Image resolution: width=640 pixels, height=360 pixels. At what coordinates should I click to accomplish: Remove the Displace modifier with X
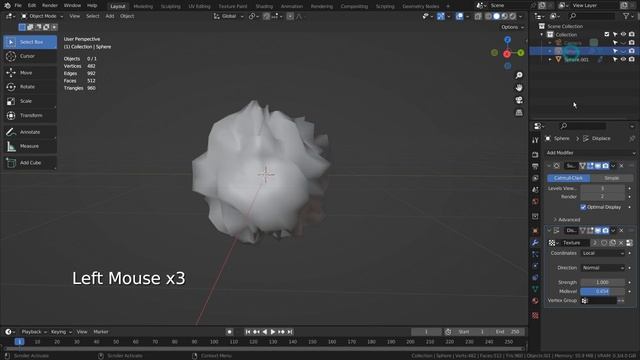click(621, 231)
